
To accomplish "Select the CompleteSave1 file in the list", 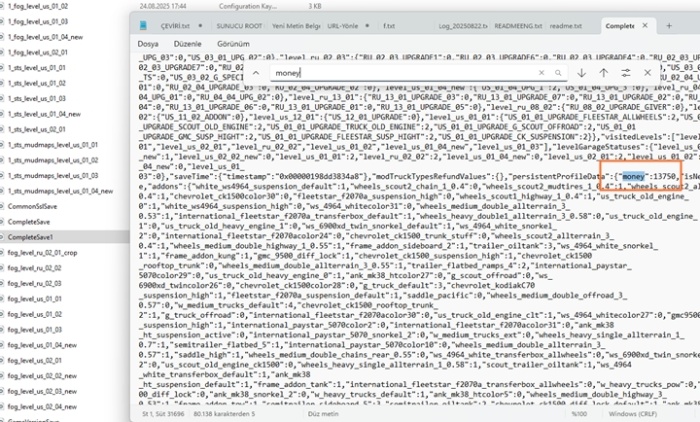I will [30, 238].
